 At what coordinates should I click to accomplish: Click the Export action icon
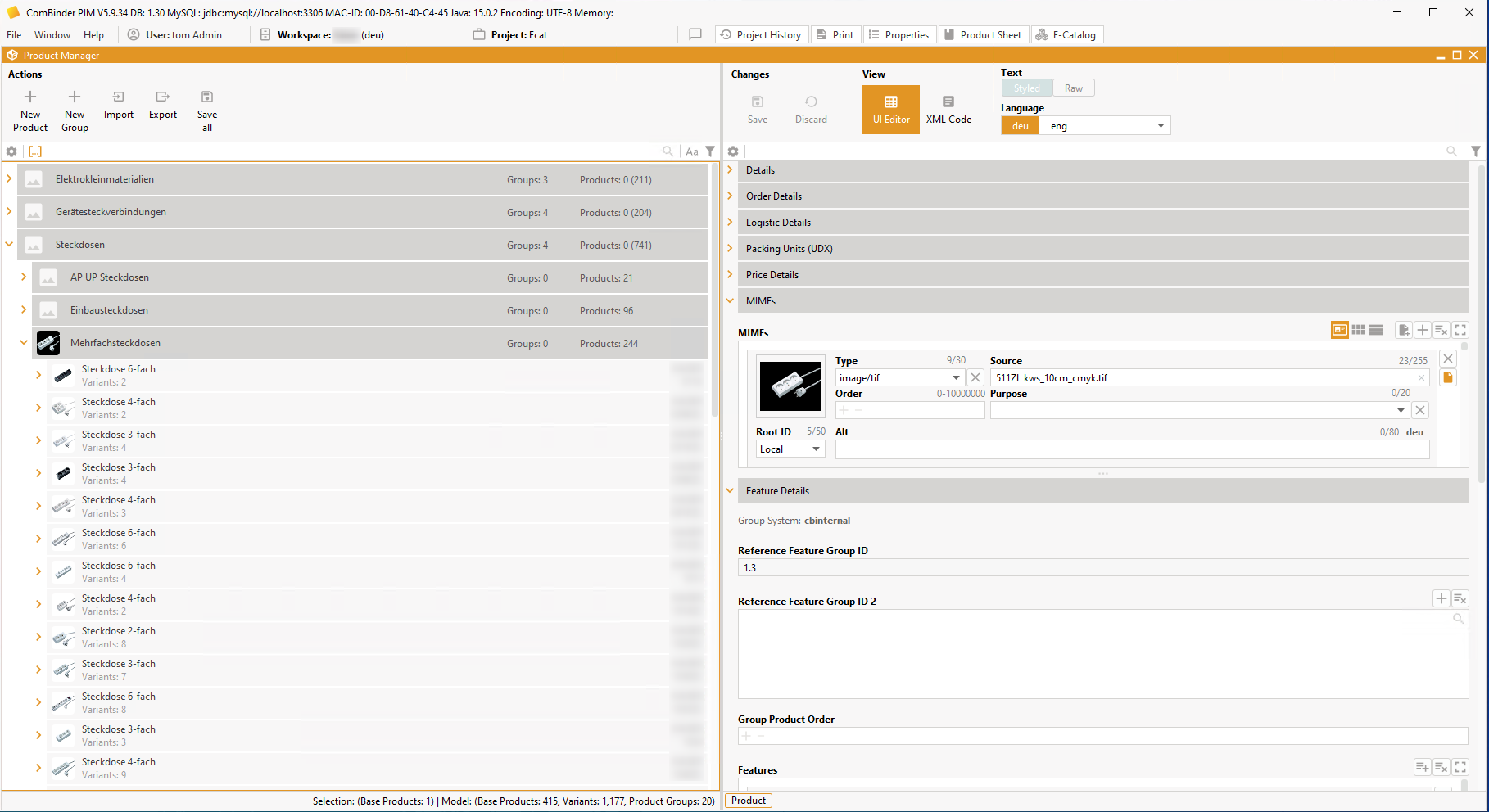tap(162, 97)
